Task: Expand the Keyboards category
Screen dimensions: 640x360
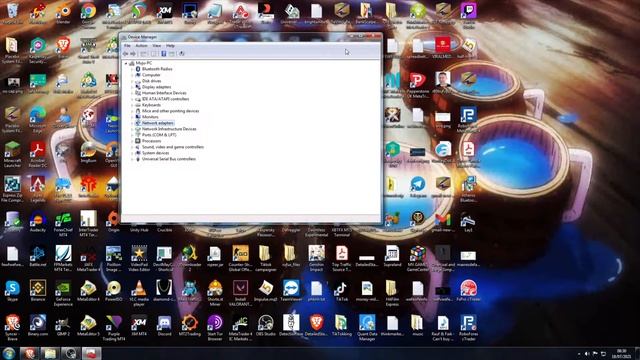Action: (x=132, y=105)
